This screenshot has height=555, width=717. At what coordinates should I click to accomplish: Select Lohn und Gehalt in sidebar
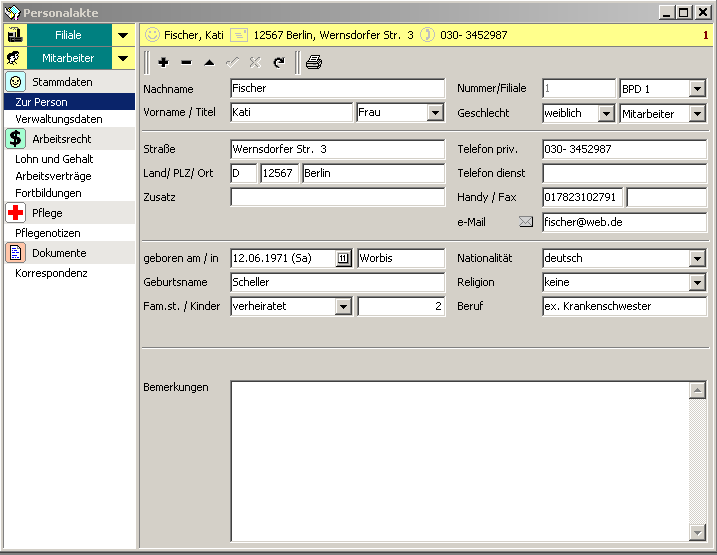point(55,159)
